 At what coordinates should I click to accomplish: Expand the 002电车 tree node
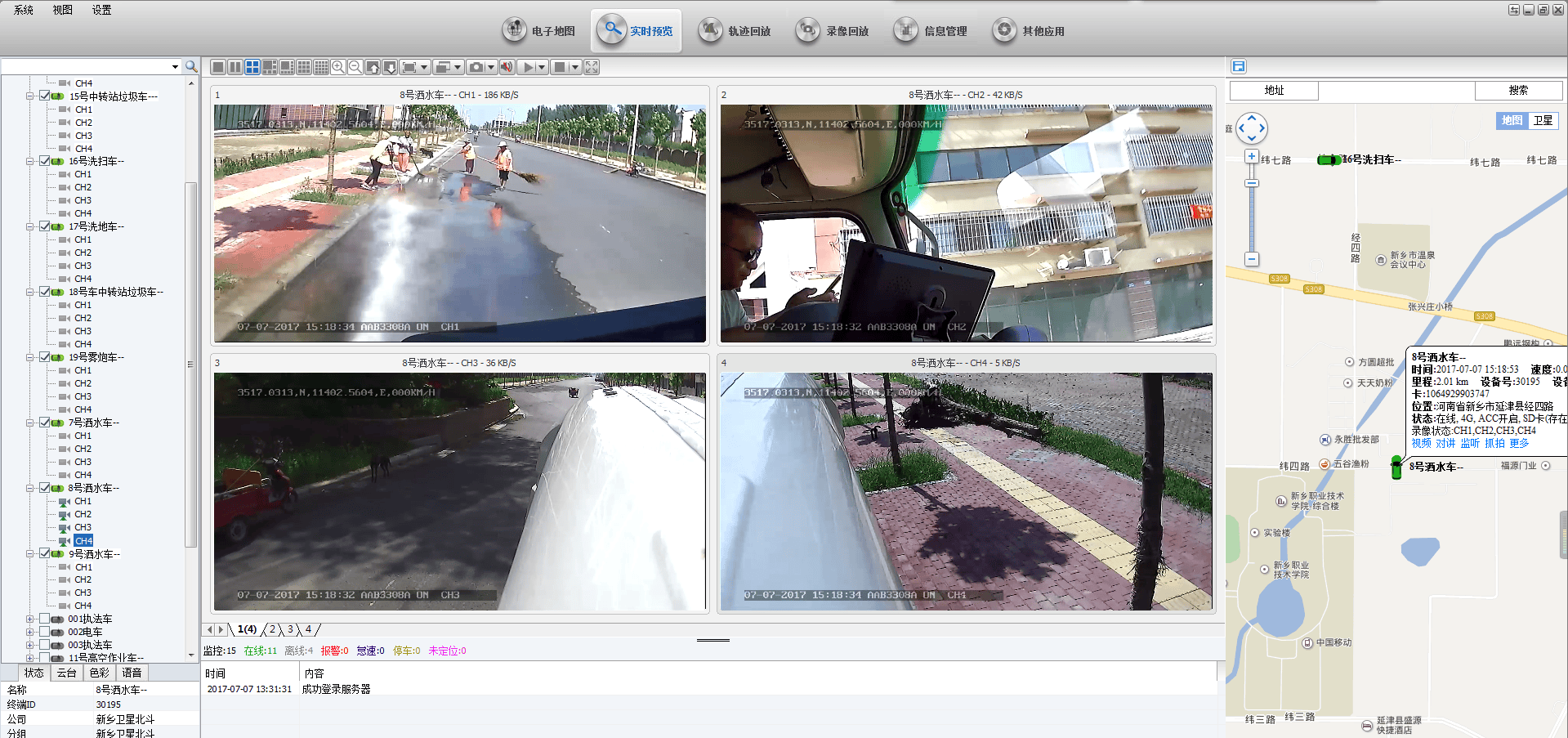pyautogui.click(x=30, y=632)
